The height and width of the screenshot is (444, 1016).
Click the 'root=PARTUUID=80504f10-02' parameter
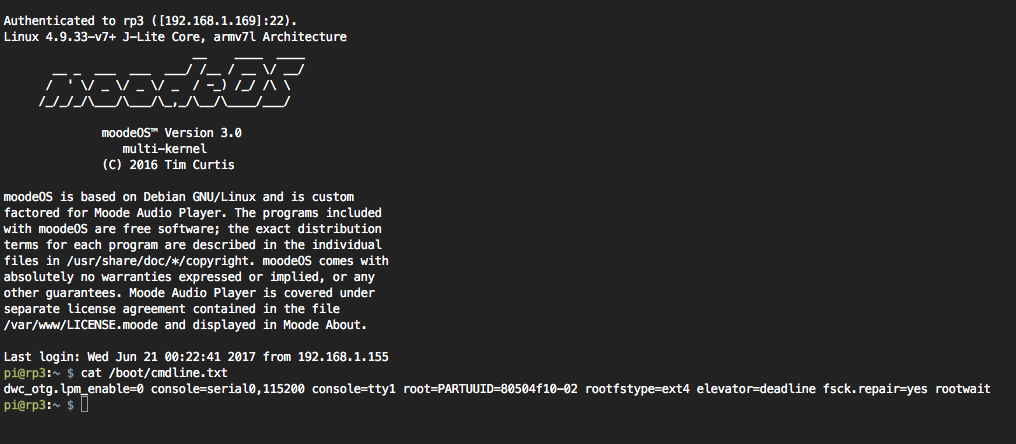click(x=491, y=389)
